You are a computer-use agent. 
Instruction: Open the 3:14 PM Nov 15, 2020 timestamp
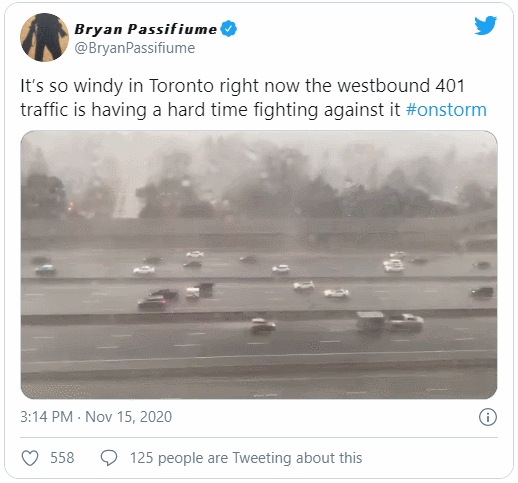96,417
